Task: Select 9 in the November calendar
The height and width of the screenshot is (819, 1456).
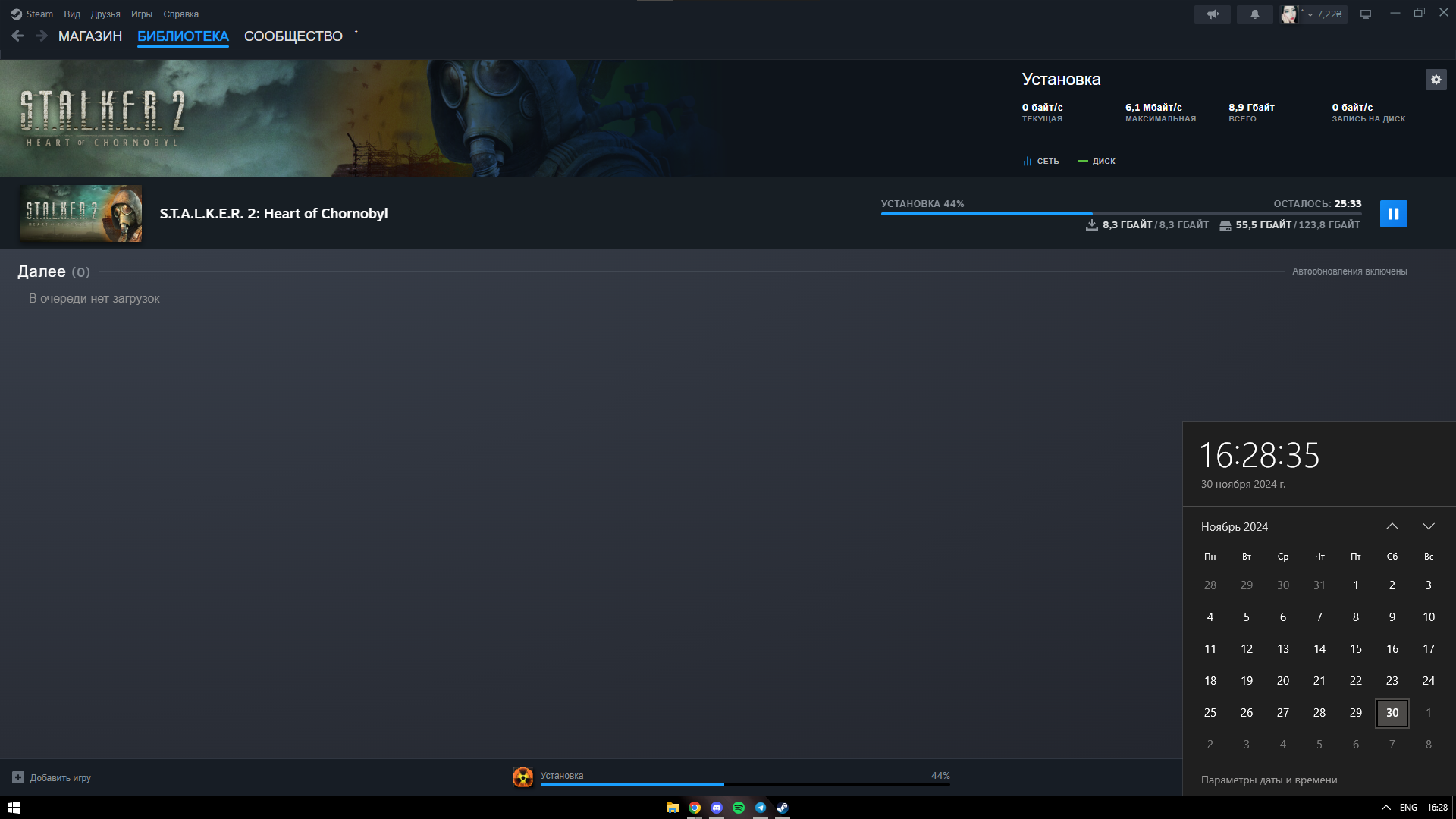Action: (x=1392, y=617)
